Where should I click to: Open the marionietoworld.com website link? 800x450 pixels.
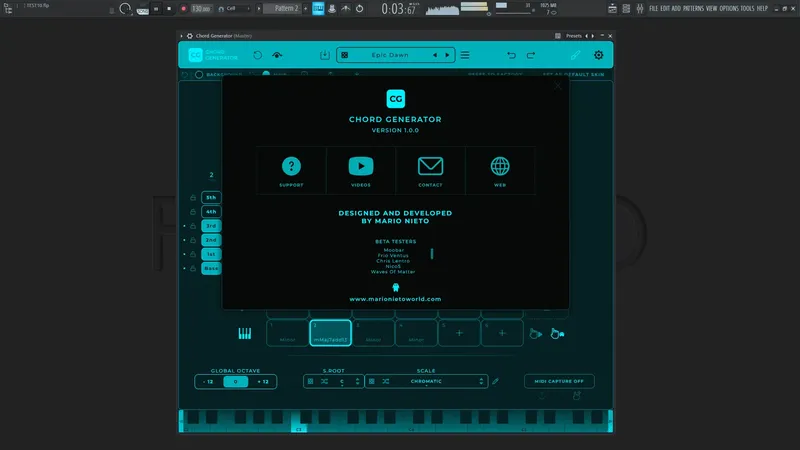pyautogui.click(x=395, y=299)
